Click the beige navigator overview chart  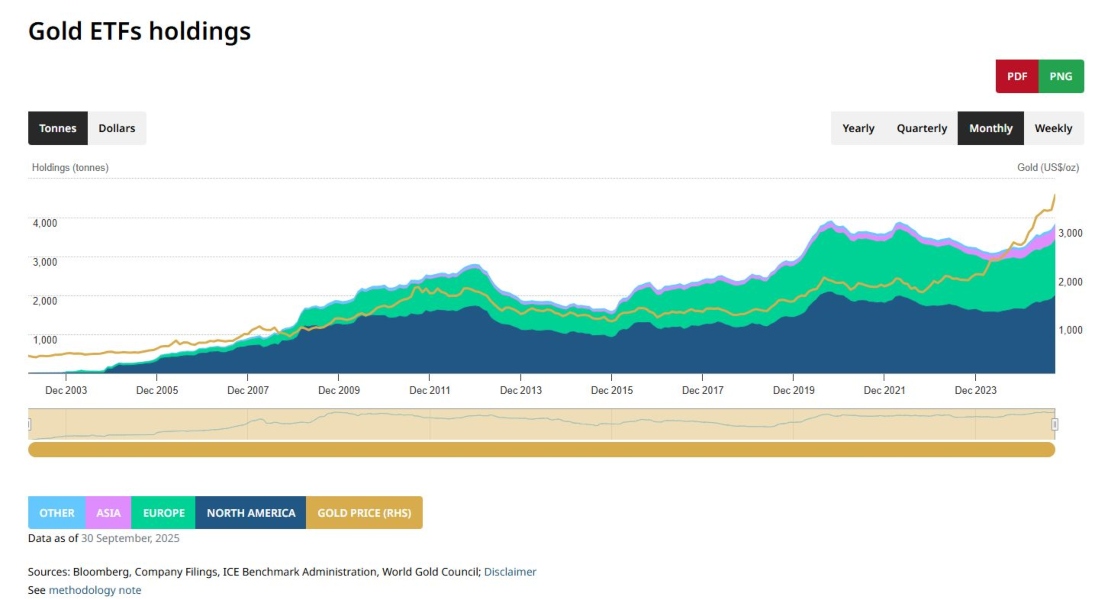[x=541, y=424]
